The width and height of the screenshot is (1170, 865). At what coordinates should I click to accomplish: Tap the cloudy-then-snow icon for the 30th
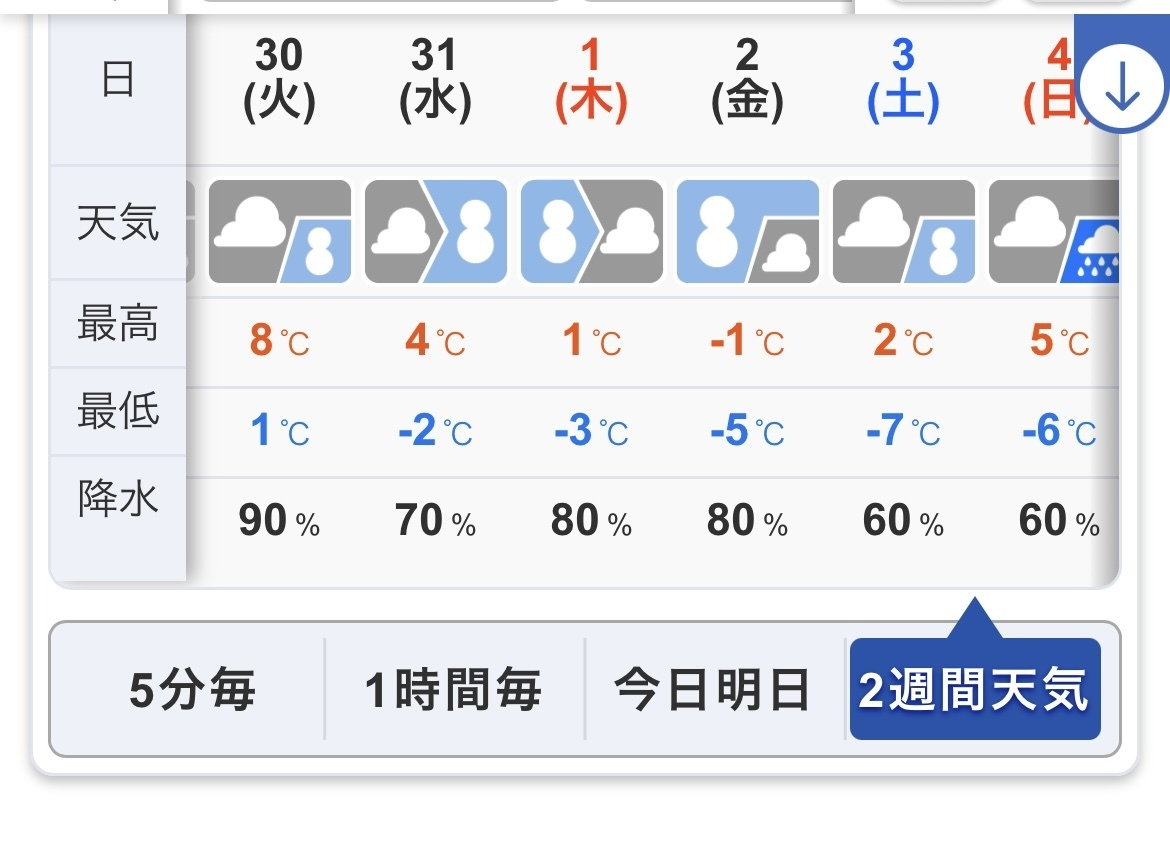click(x=280, y=232)
